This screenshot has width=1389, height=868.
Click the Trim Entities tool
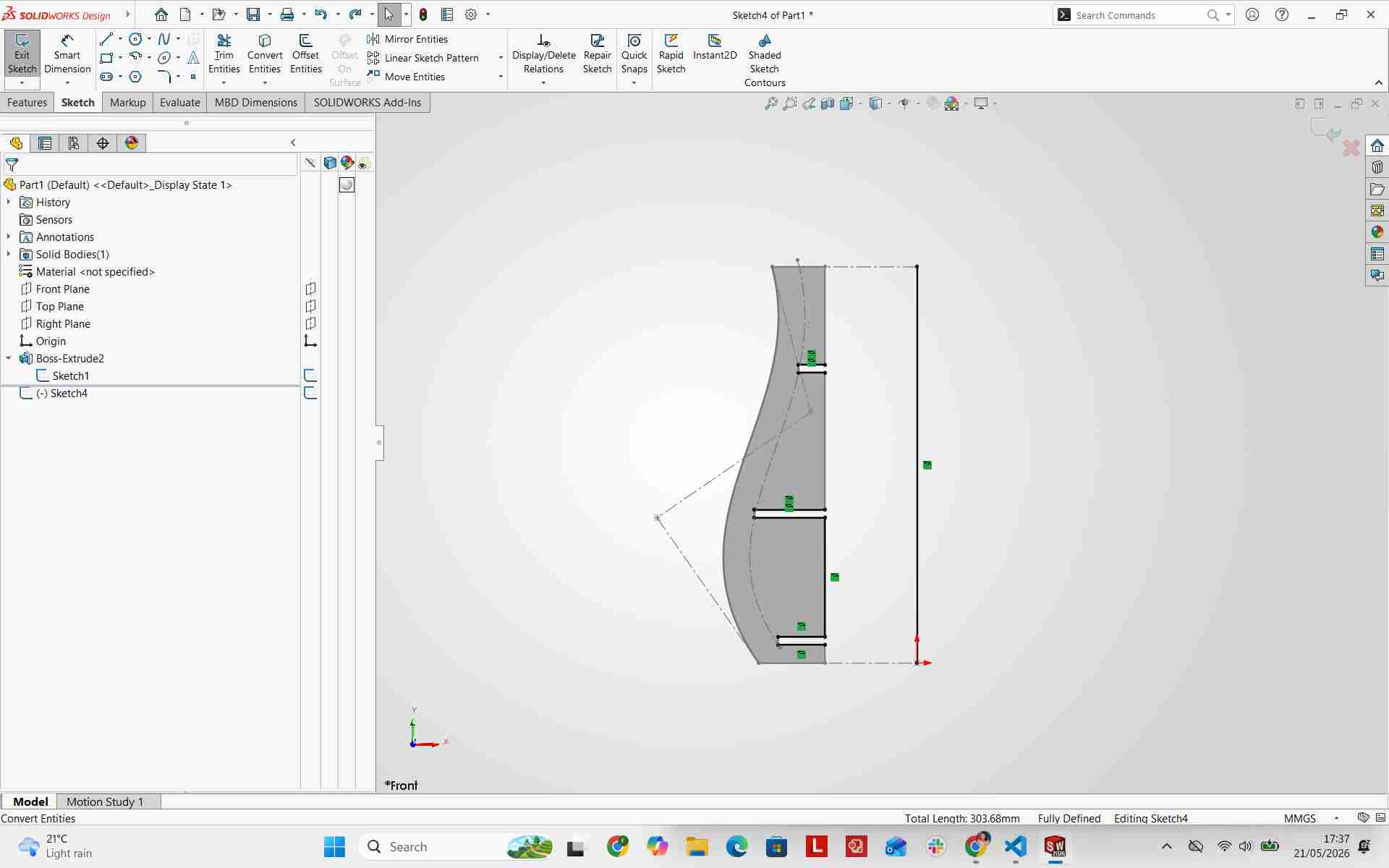pyautogui.click(x=224, y=54)
